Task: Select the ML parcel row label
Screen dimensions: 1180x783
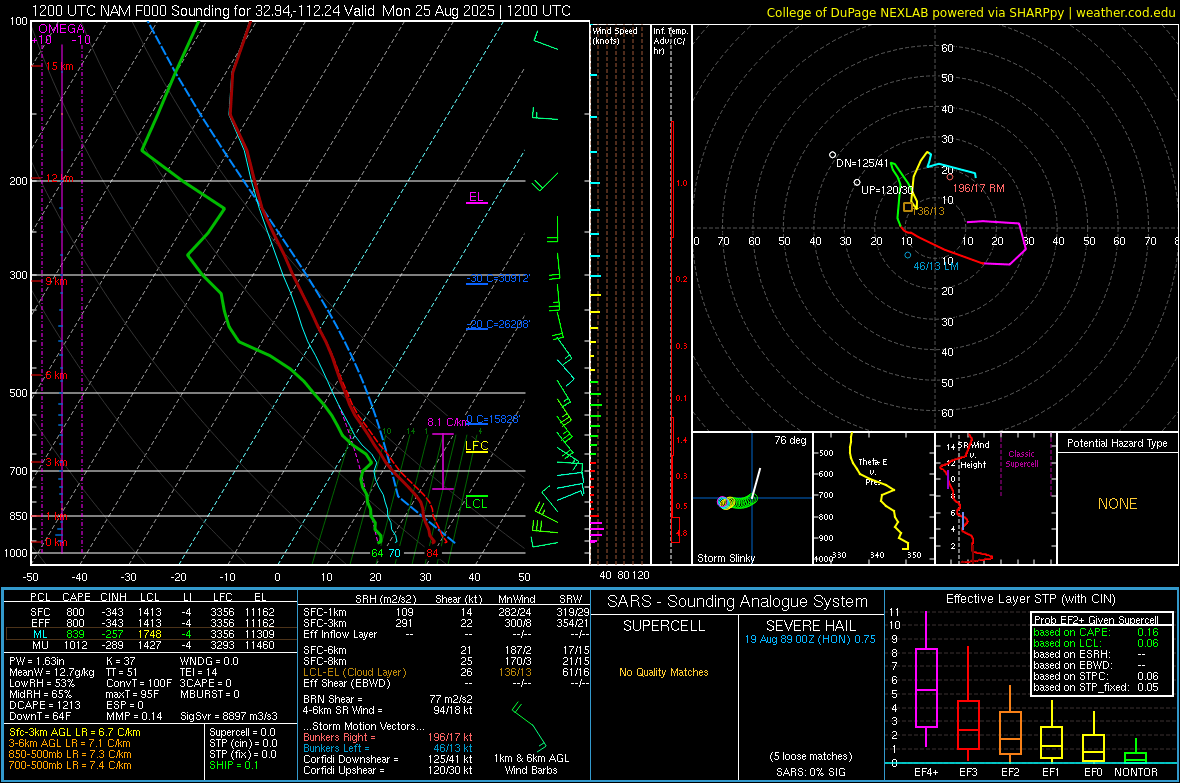Action: (x=40, y=635)
